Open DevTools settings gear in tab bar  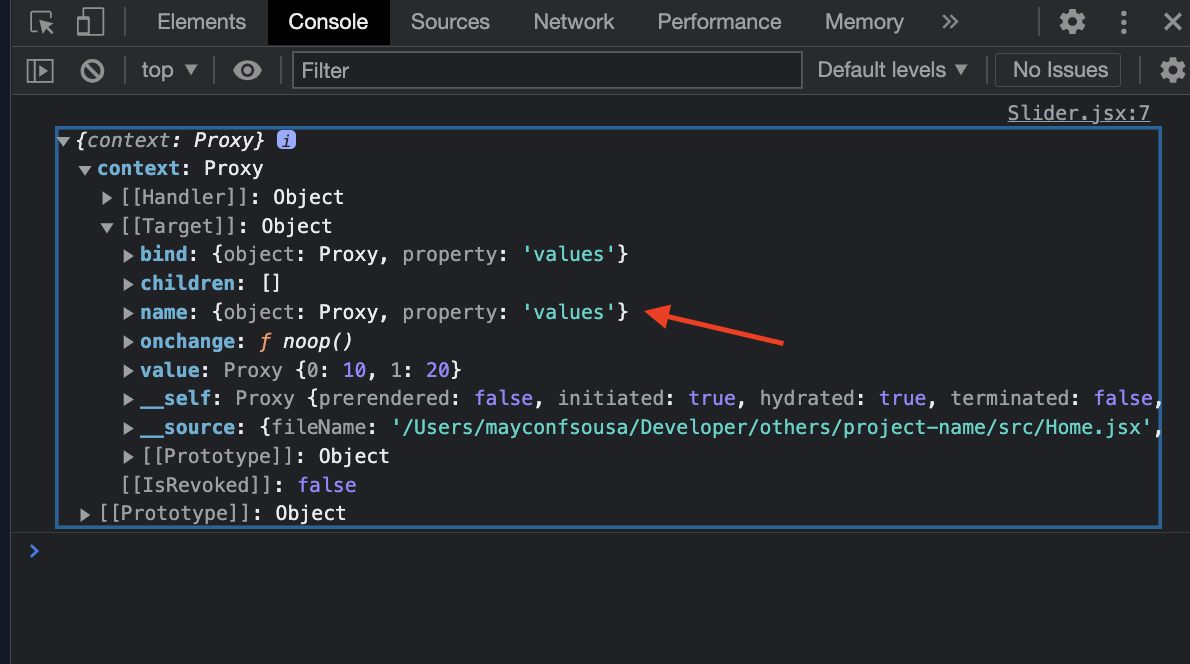click(1072, 22)
